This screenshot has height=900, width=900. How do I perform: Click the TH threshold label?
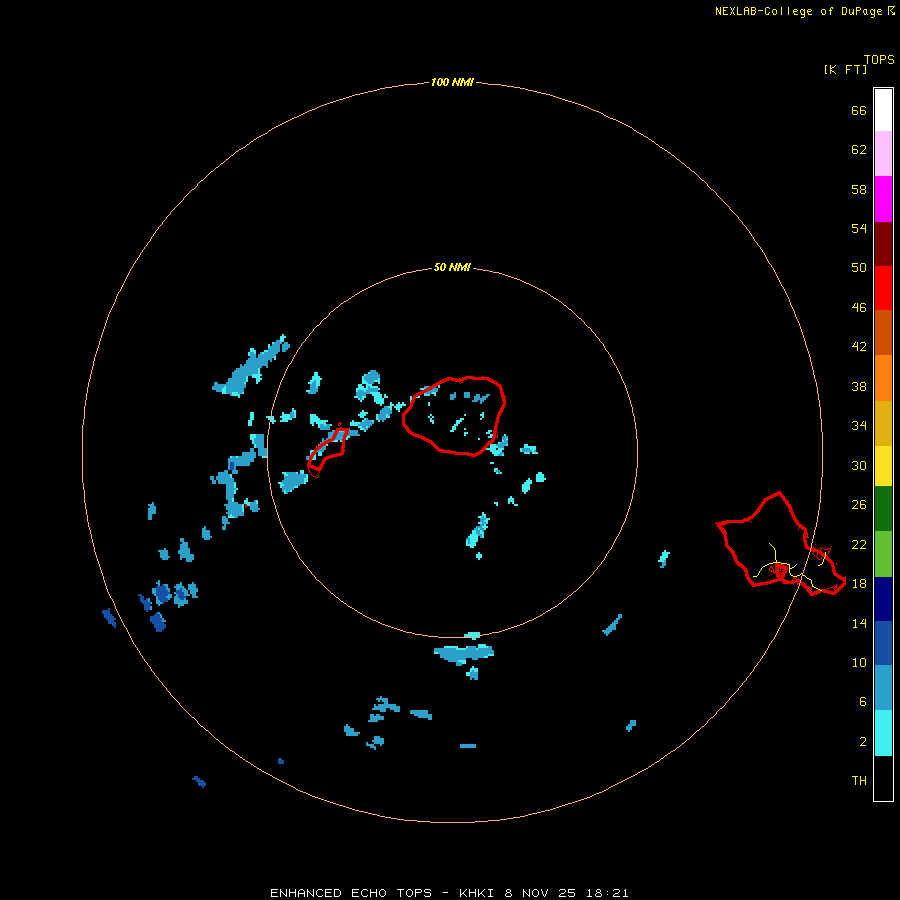[859, 781]
